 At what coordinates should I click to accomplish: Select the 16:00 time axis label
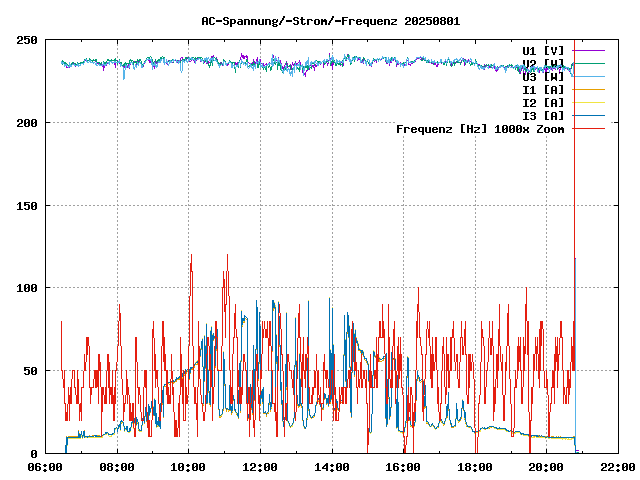(x=403, y=467)
